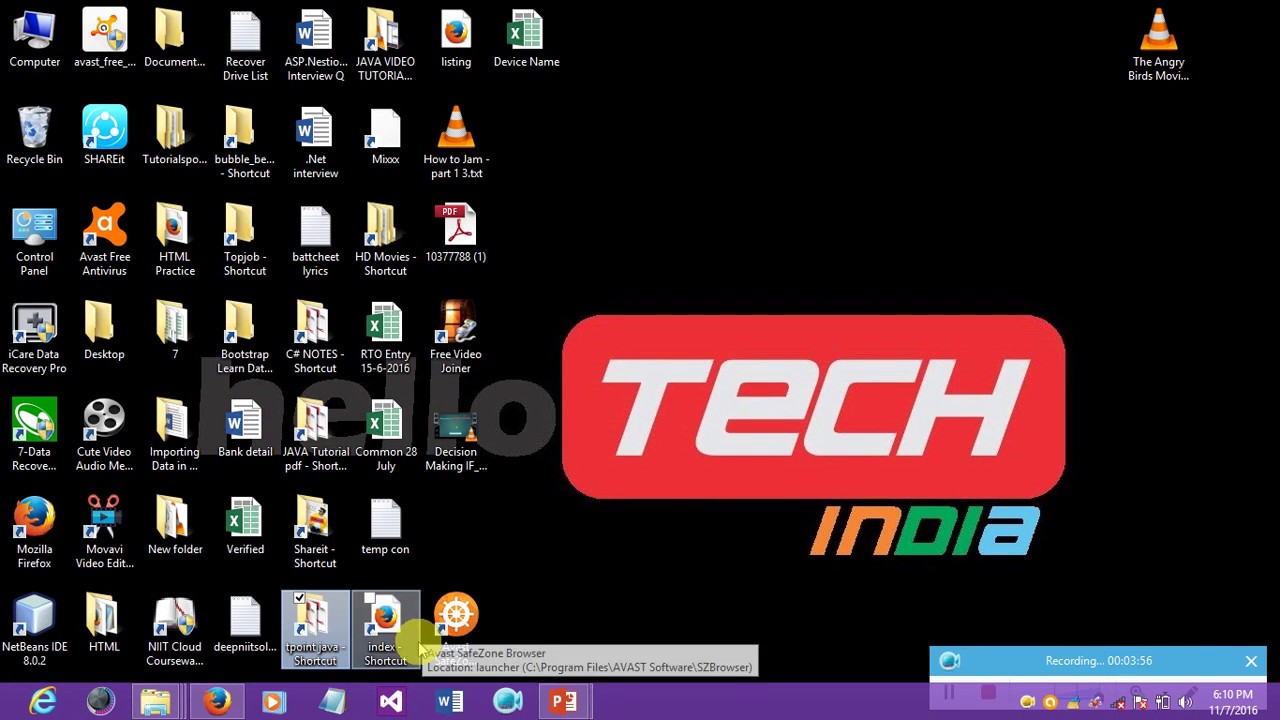The width and height of the screenshot is (1280, 720).
Task: Click the screen recorder taskbar icon
Action: tap(507, 702)
